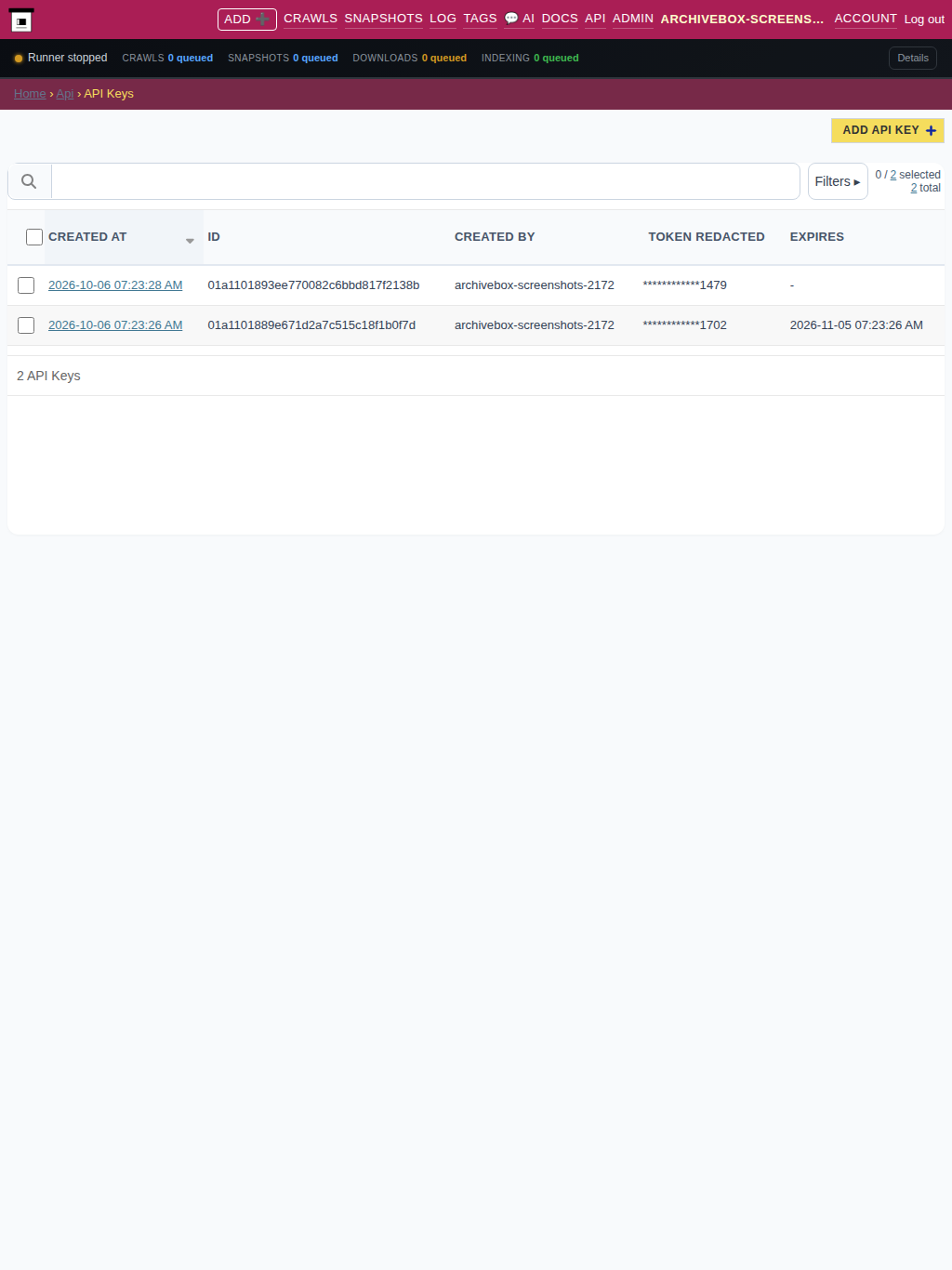Check the row ending in token 1702
952x1270 pixels.
26,325
